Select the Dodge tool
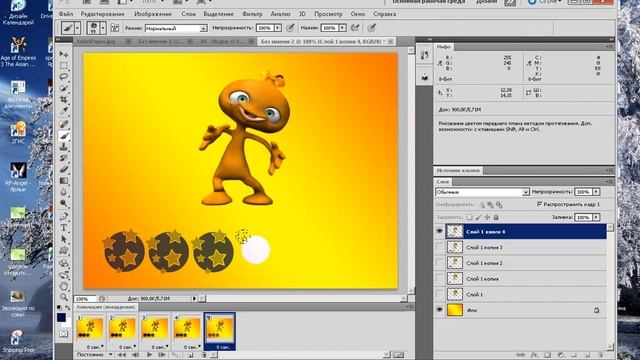Image resolution: width=640 pixels, height=360 pixels. pos(64,203)
